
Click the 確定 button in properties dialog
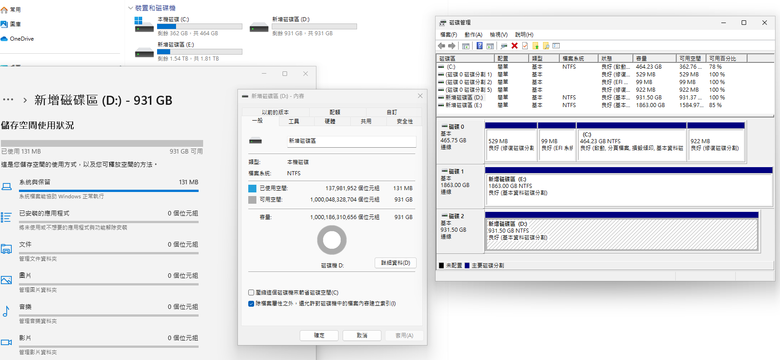319,336
